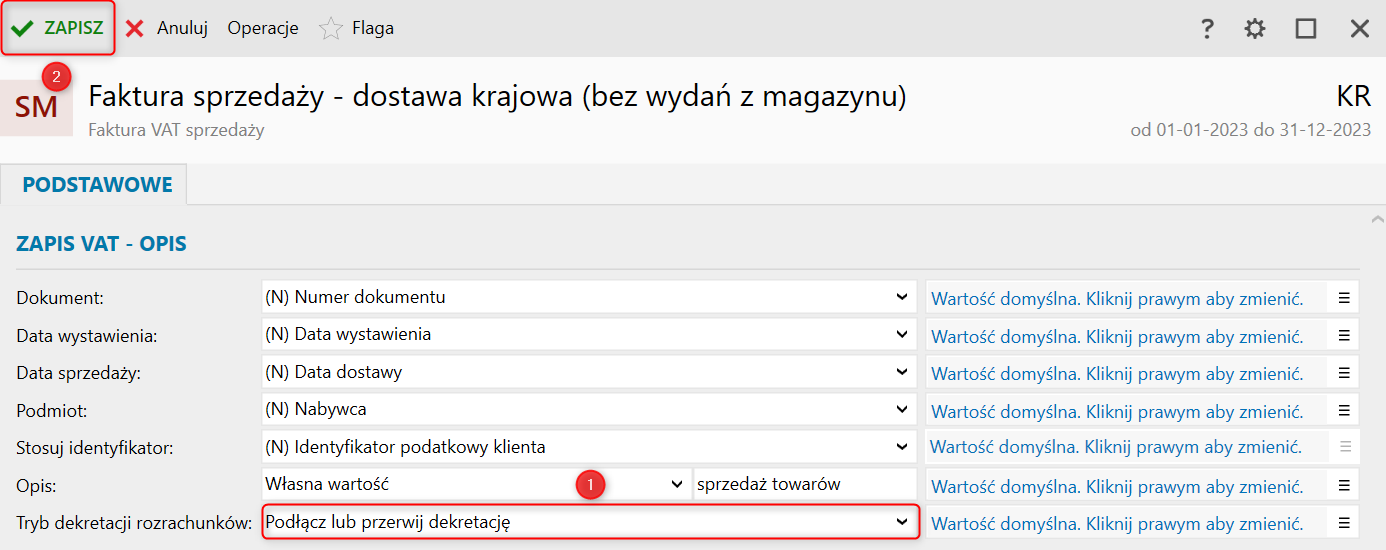Viewport: 1386px width, 550px height.
Task: Collapse the section using the right-side chevron
Action: (1377, 219)
